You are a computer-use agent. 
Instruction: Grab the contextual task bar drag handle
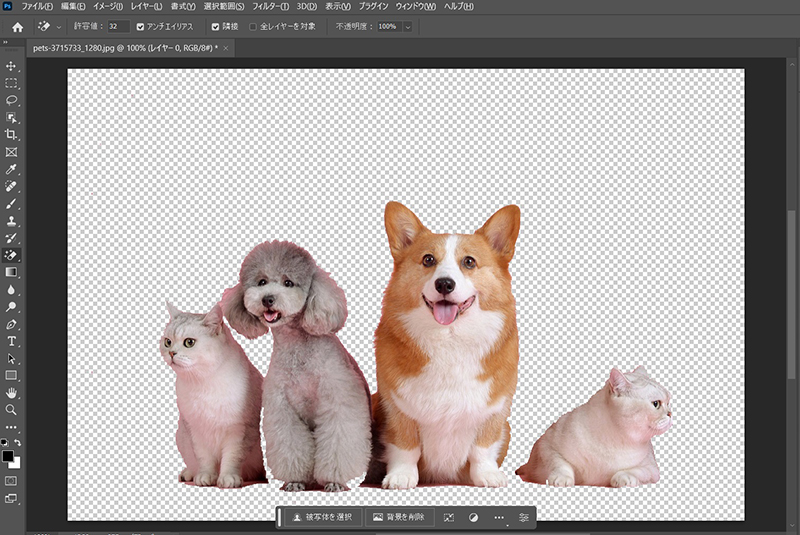point(280,517)
